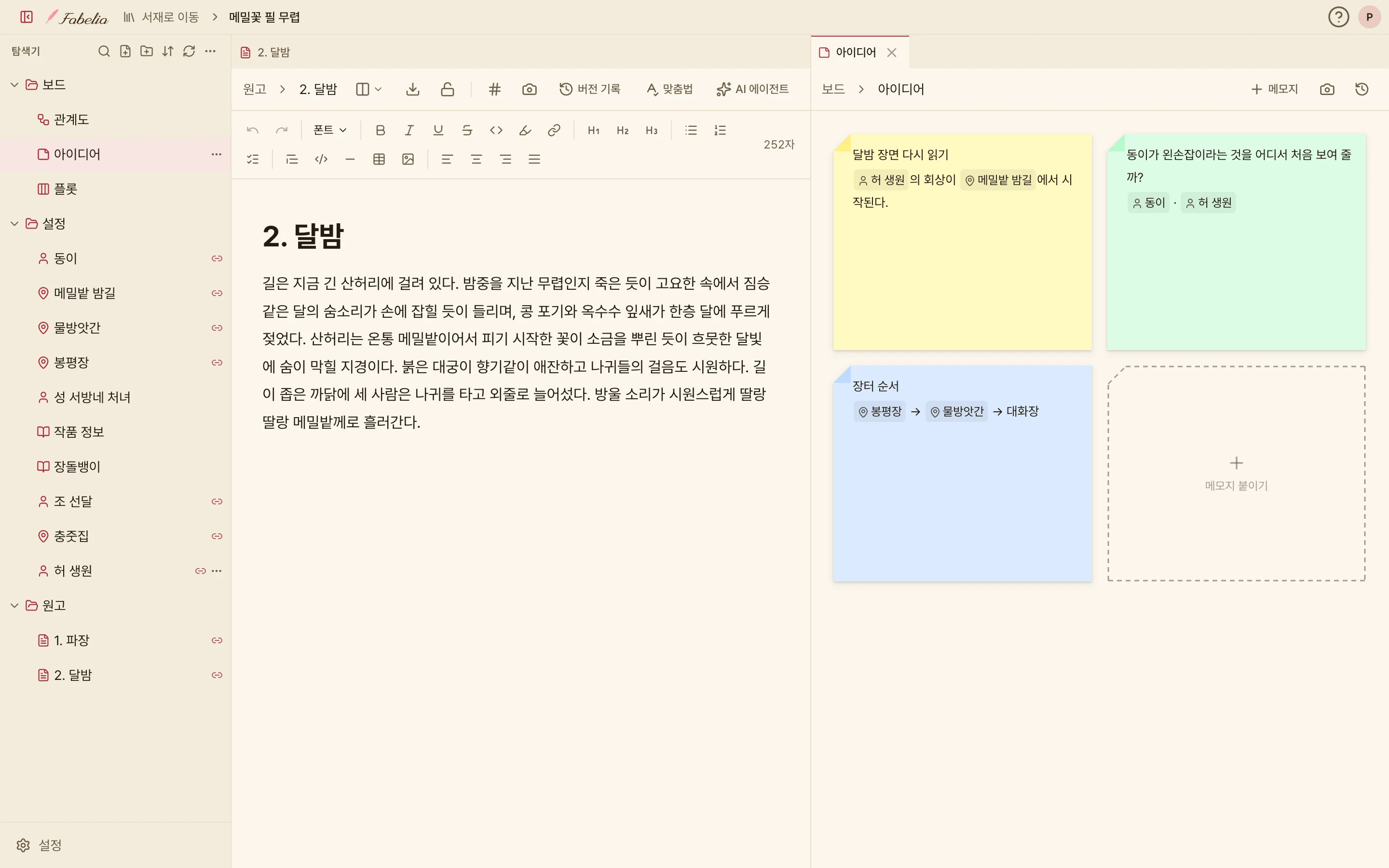
Task: Click the 서재로 이동 link
Action: (x=161, y=17)
